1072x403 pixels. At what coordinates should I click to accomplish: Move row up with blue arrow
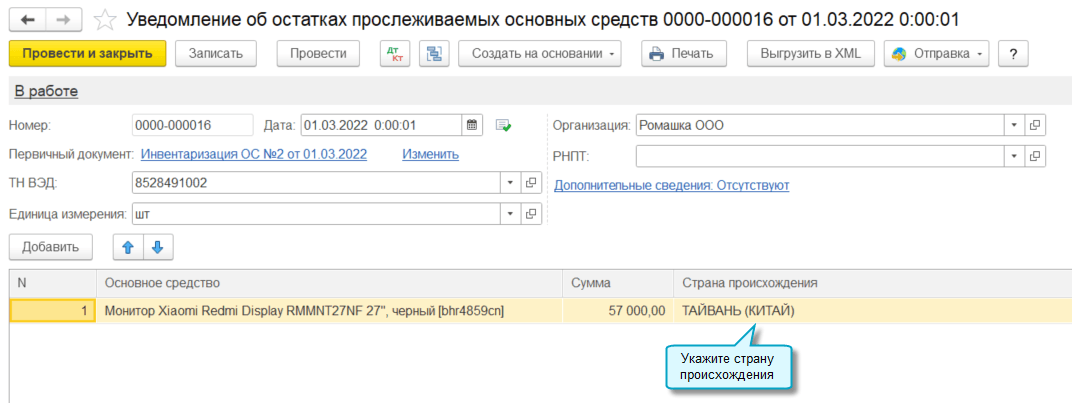pos(127,247)
